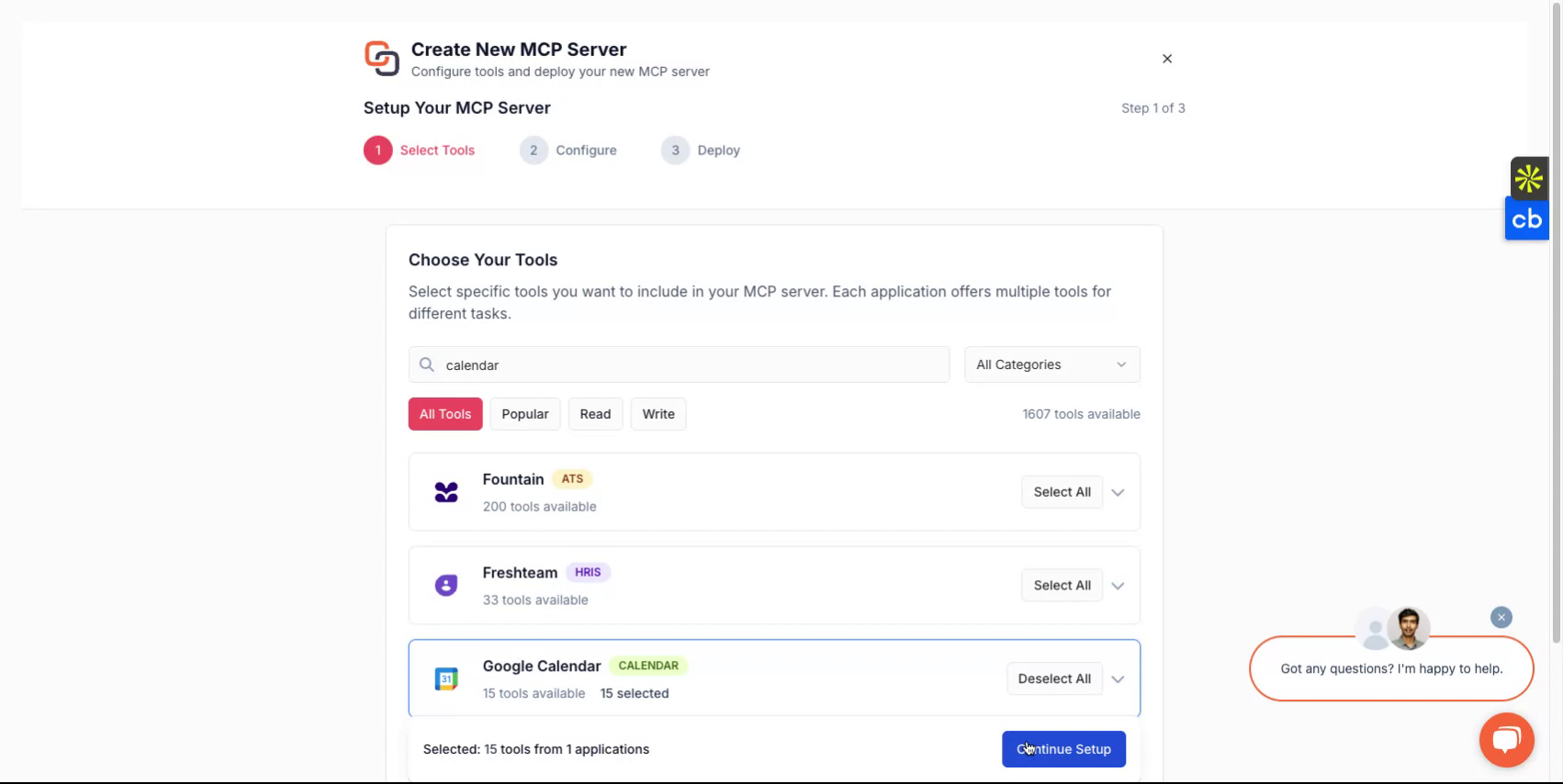
Task: Go to step 1 Select Tools
Action: pos(420,151)
